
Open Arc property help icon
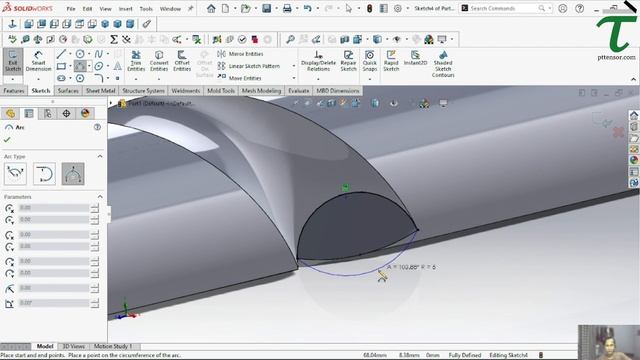pos(97,127)
